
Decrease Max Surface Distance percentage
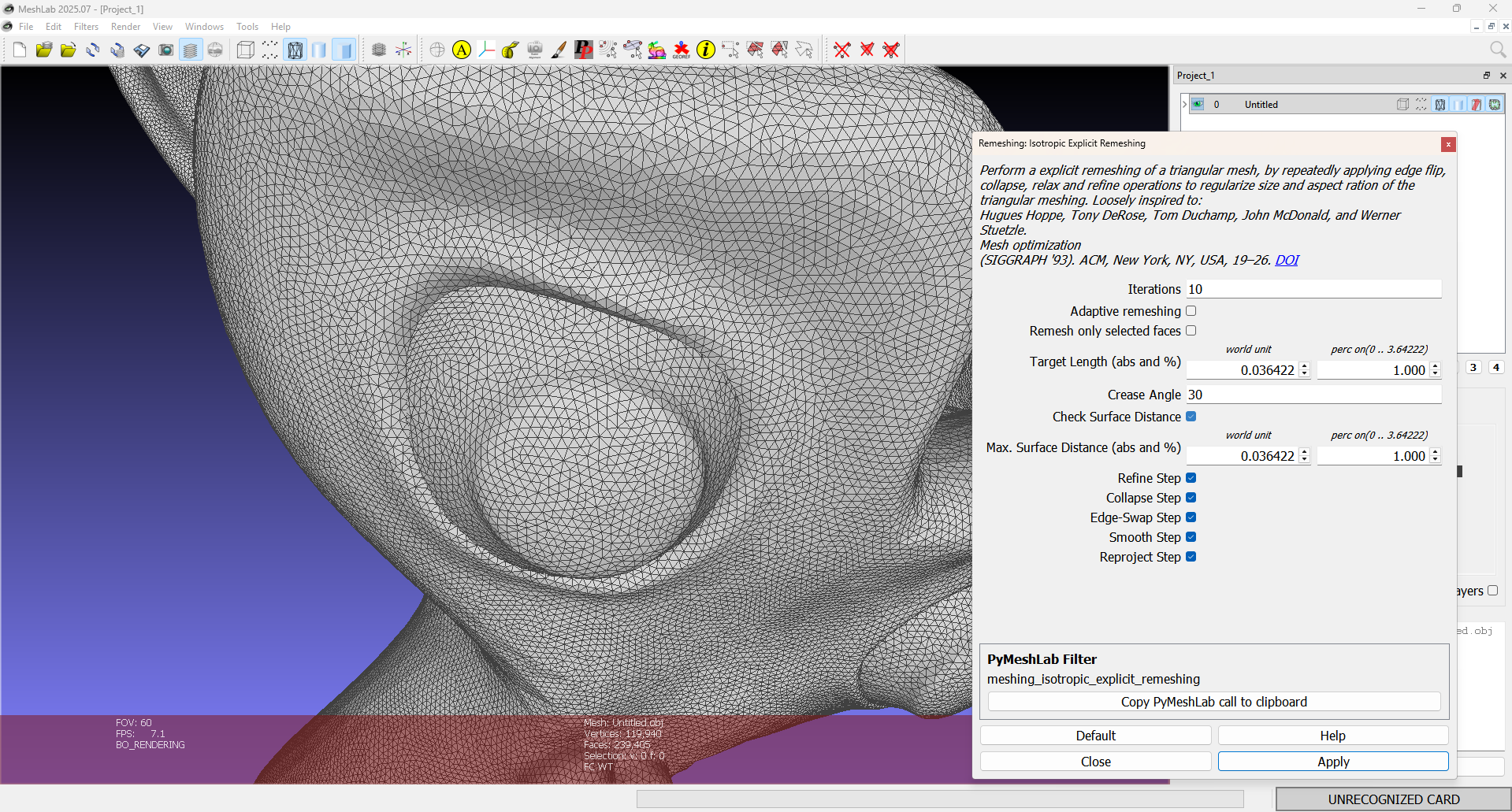click(1436, 460)
